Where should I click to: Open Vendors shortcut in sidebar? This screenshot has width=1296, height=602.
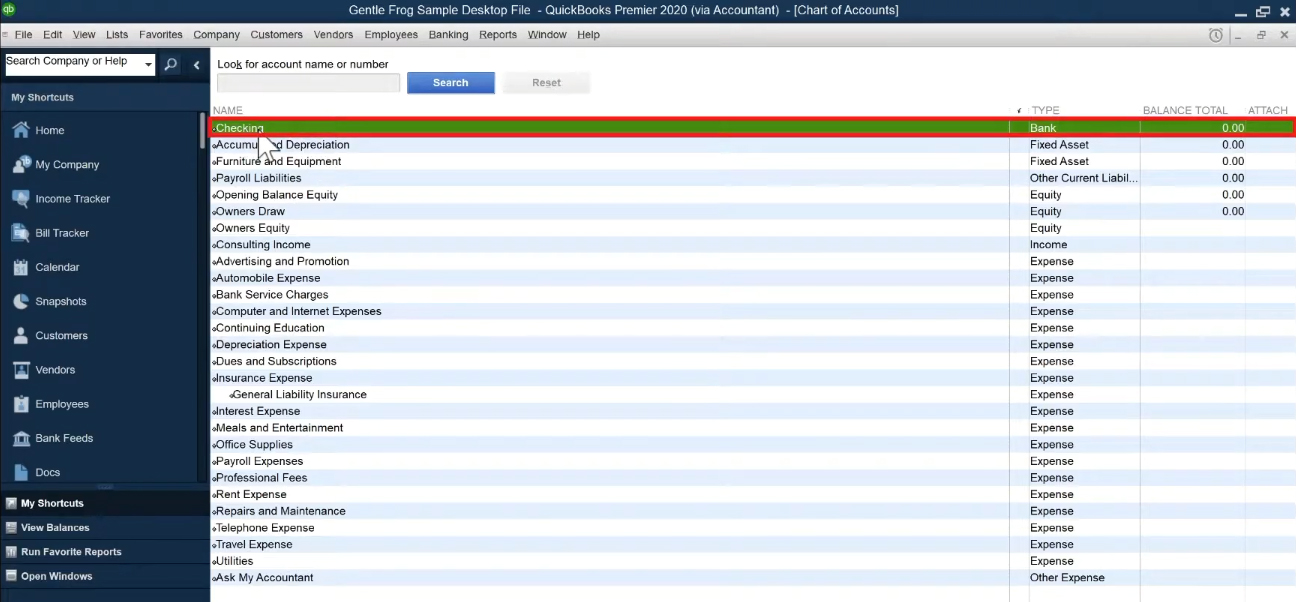tap(55, 370)
